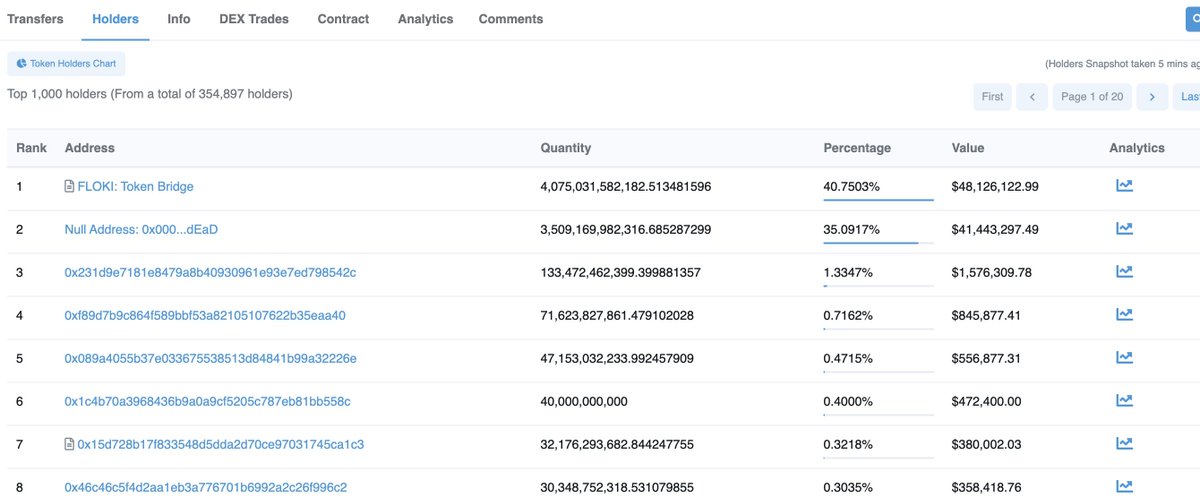This screenshot has height=497, width=1200.
Task: Open the Comments tab
Action: [511, 19]
